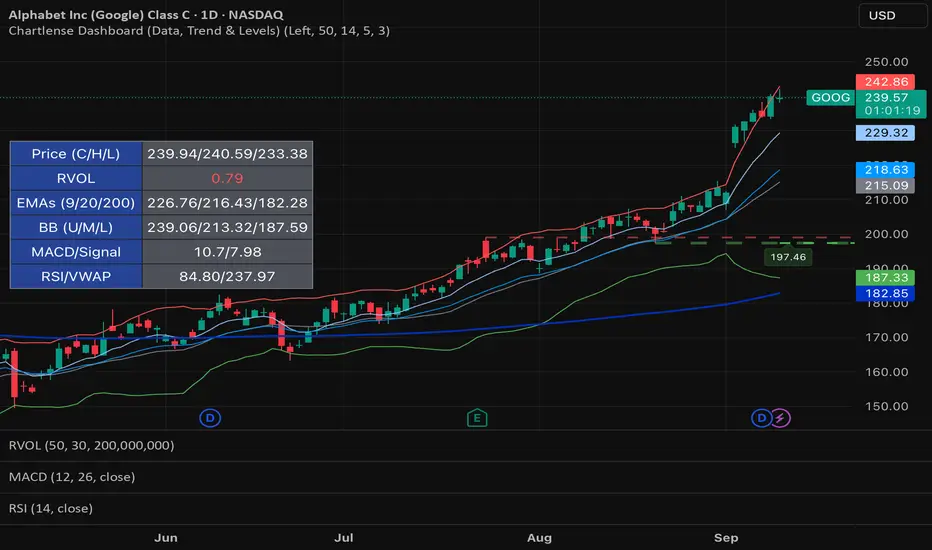The image size is (932, 550).
Task: Click the red 0.79 RVOL value
Action: pos(228,178)
